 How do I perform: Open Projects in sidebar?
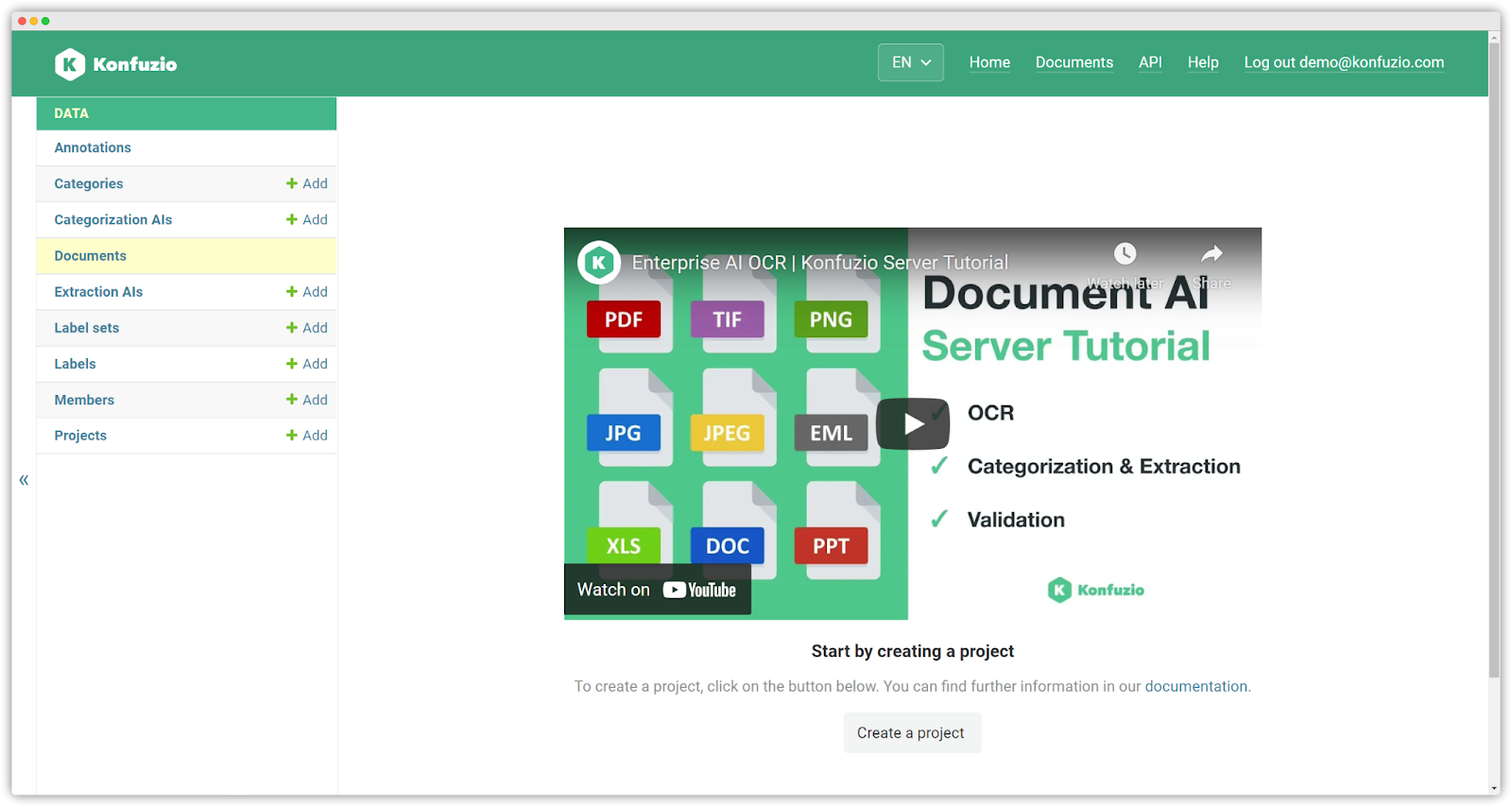point(80,436)
